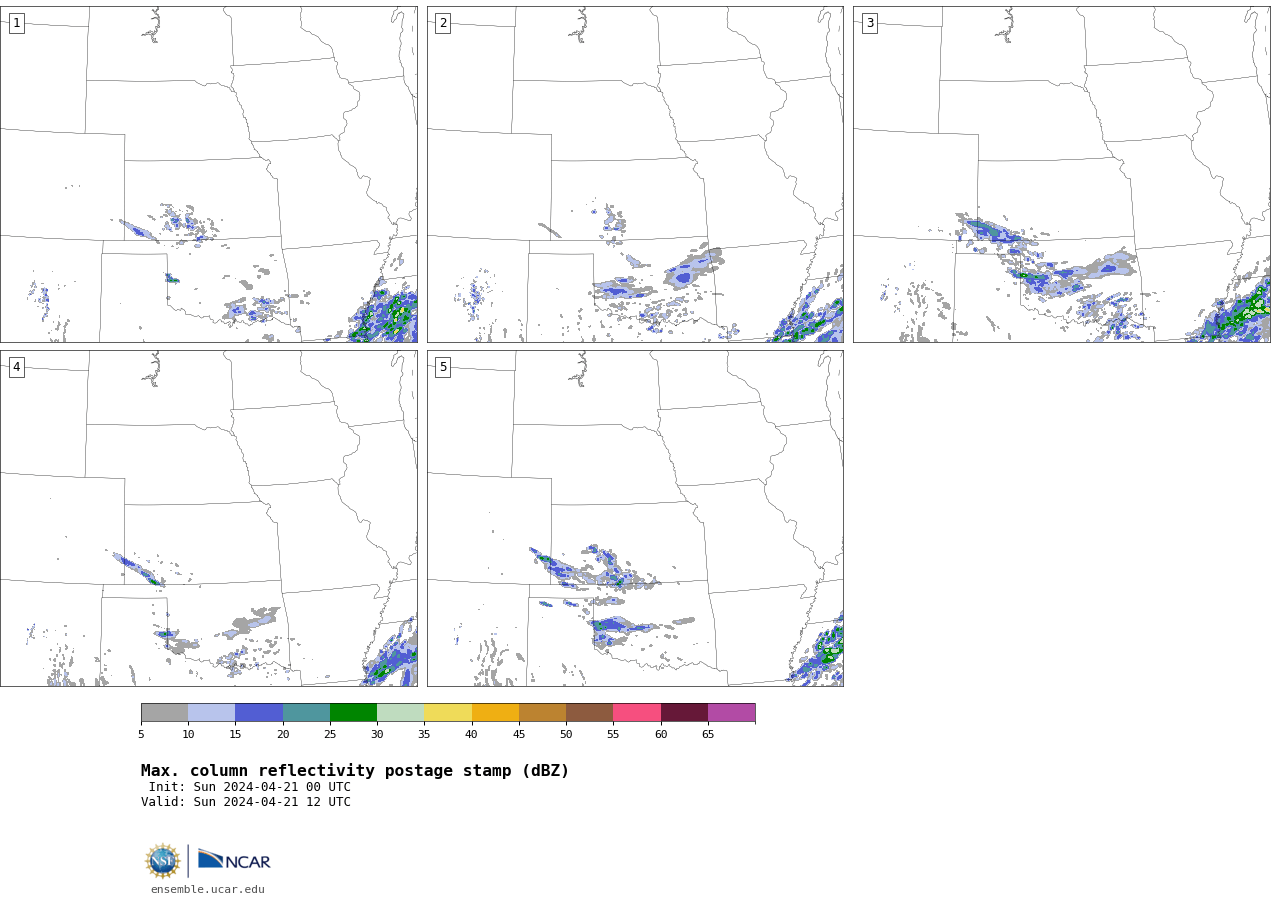Click the tan 45-50 dBZ swatch
Screen dimensions: 1280x901
(x=542, y=713)
